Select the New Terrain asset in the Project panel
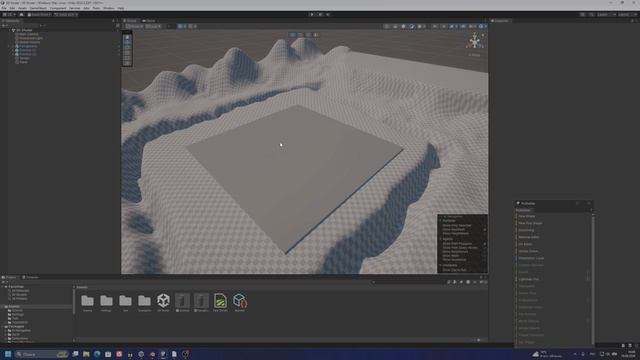 tap(220, 303)
